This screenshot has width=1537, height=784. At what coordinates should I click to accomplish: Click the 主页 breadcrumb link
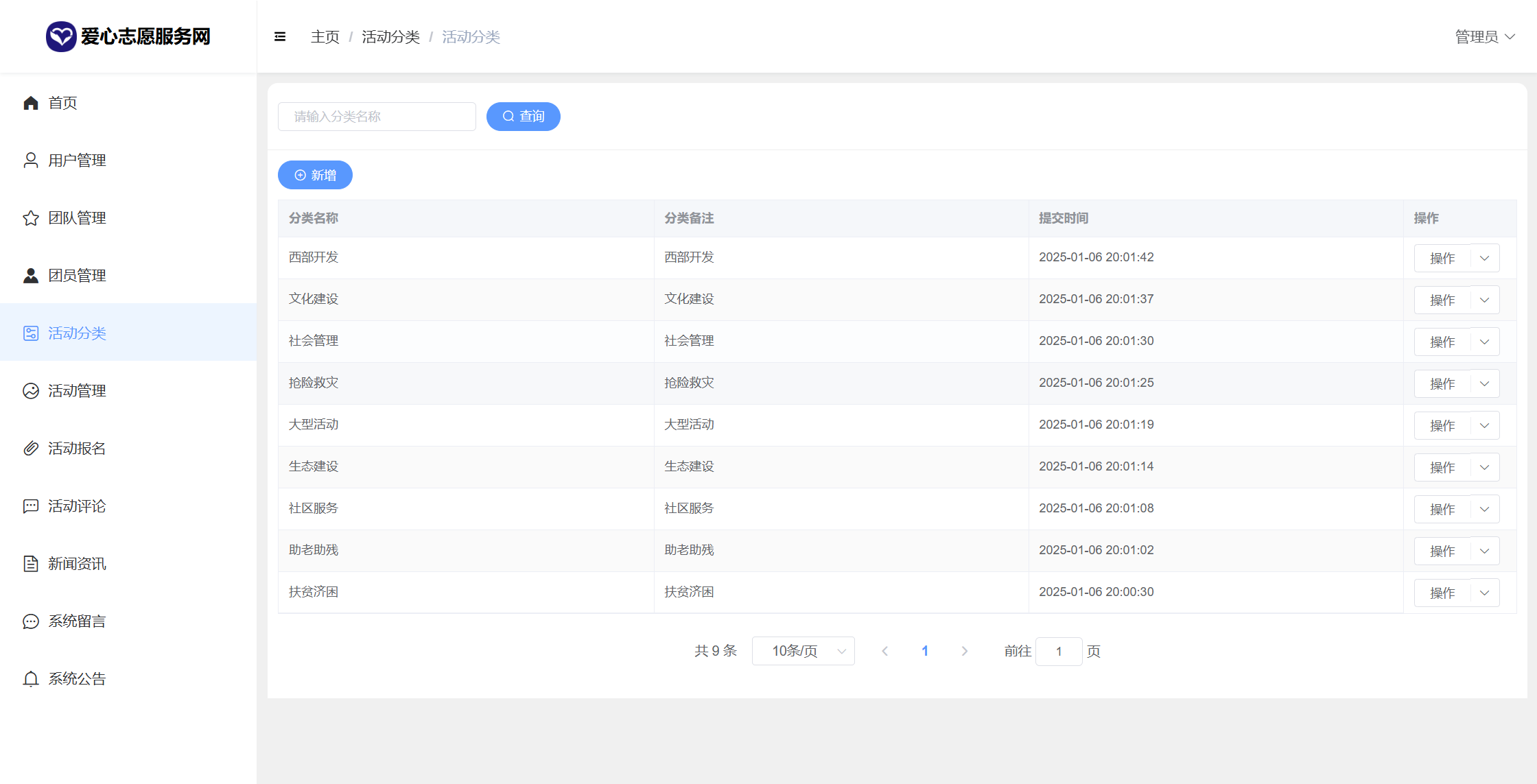(325, 37)
